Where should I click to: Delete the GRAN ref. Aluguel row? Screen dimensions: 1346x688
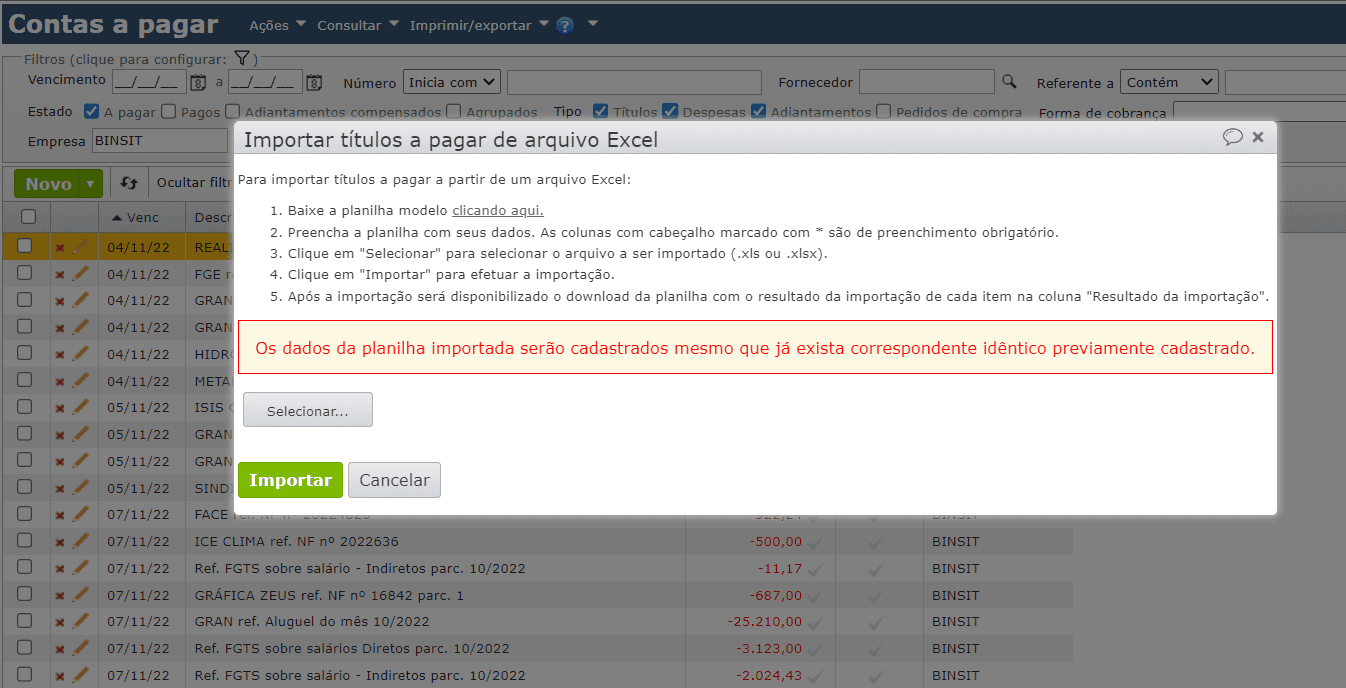59,623
